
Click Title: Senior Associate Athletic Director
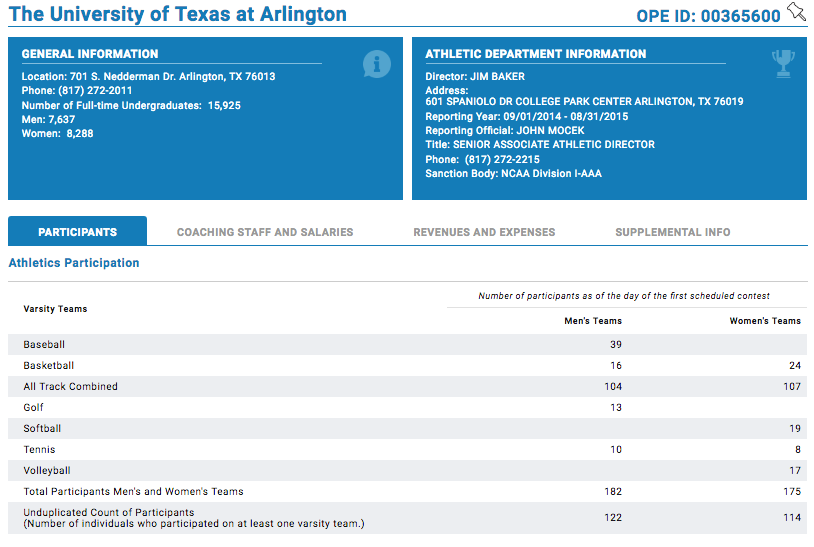(x=540, y=144)
